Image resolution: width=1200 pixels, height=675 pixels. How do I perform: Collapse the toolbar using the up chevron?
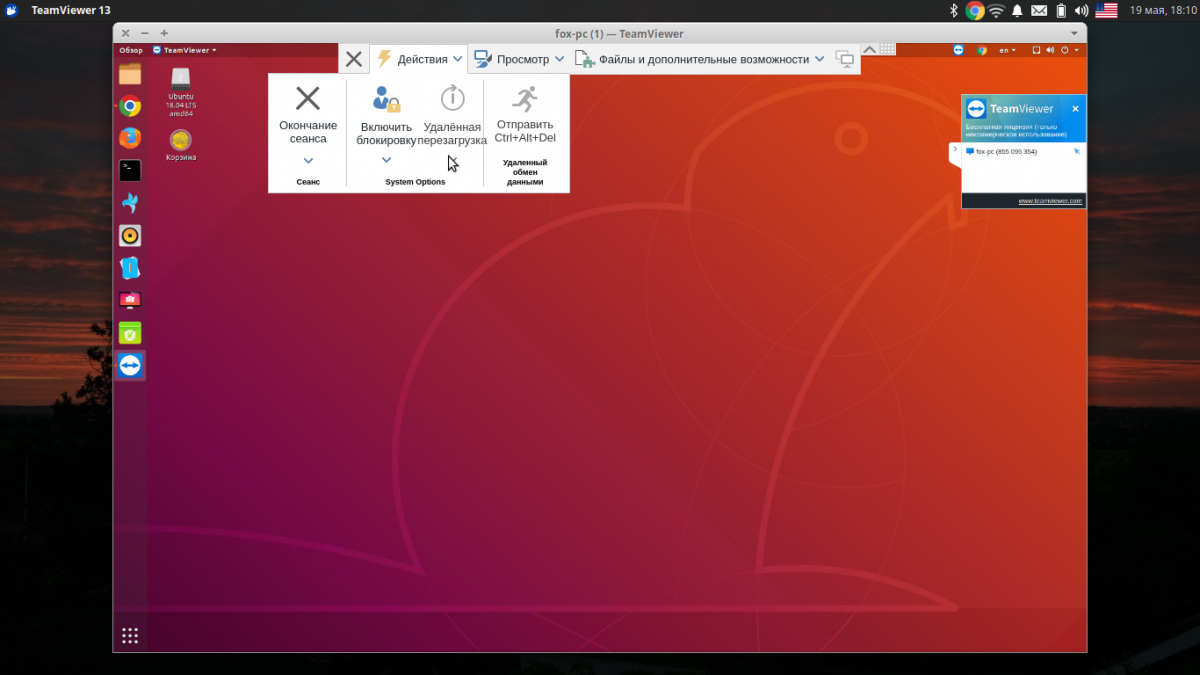(869, 50)
